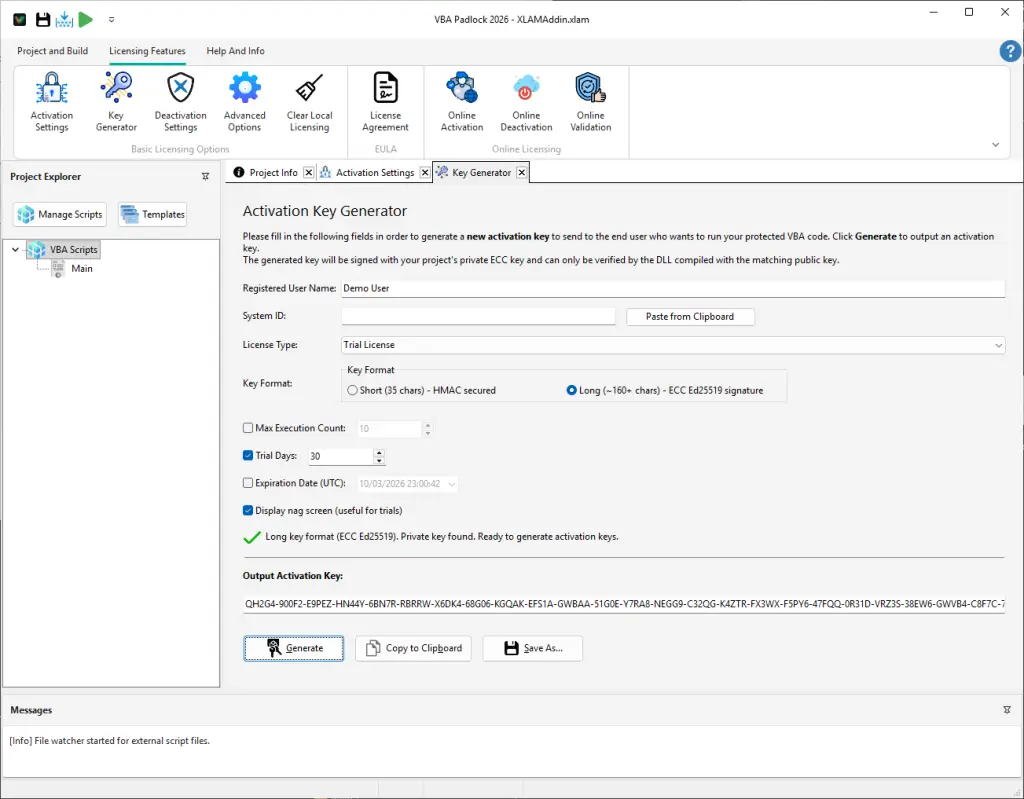
Task: Click the Paste from Clipboard button
Action: point(690,316)
